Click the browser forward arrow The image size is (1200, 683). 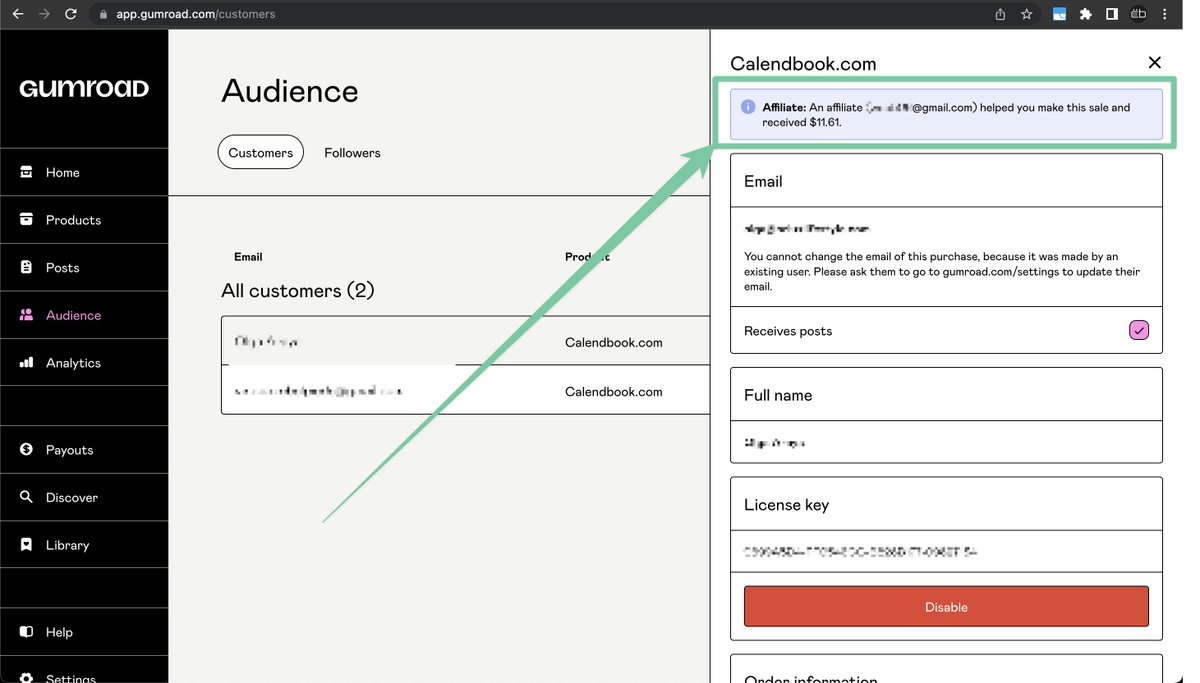coord(43,14)
